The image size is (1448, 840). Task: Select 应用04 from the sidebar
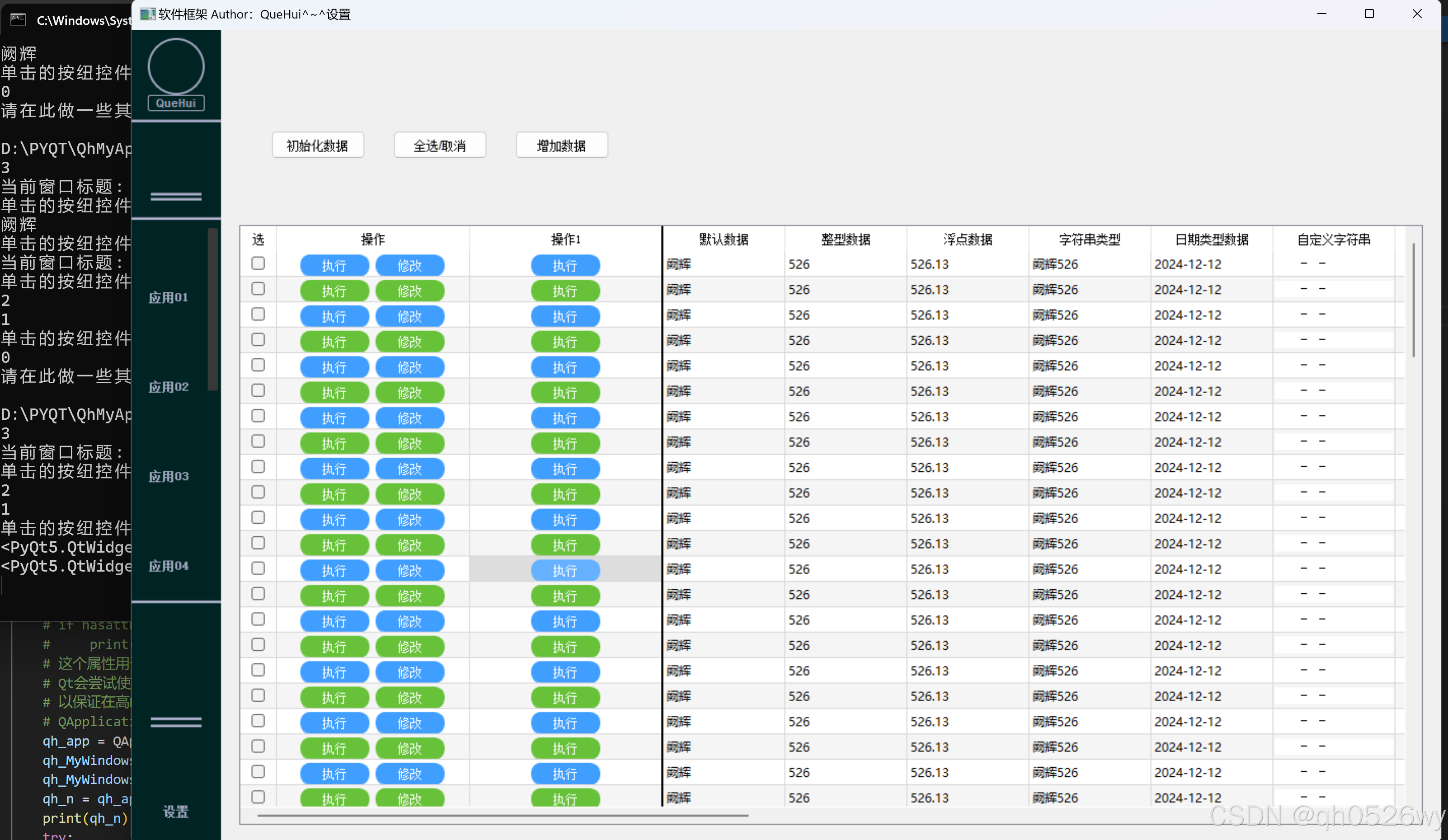click(x=169, y=566)
